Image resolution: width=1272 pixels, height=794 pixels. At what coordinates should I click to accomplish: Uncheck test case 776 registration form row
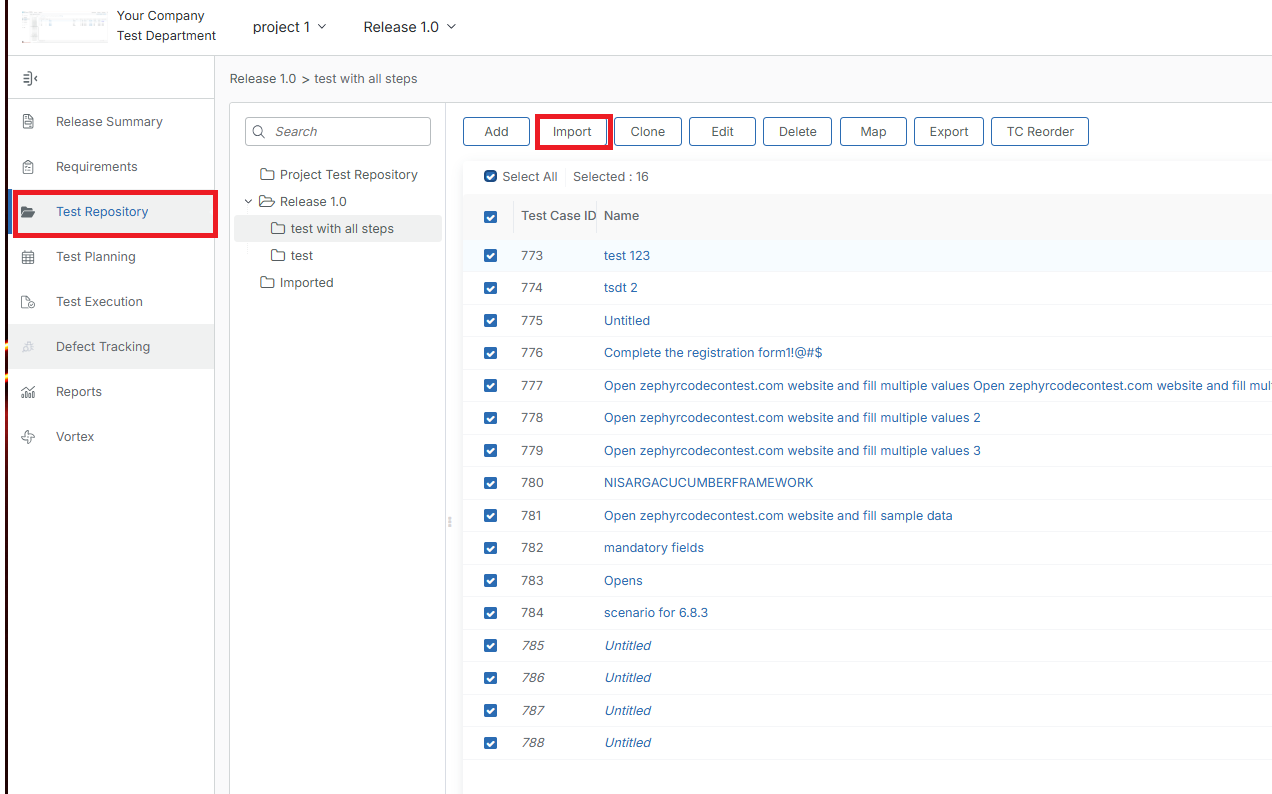[x=490, y=353]
